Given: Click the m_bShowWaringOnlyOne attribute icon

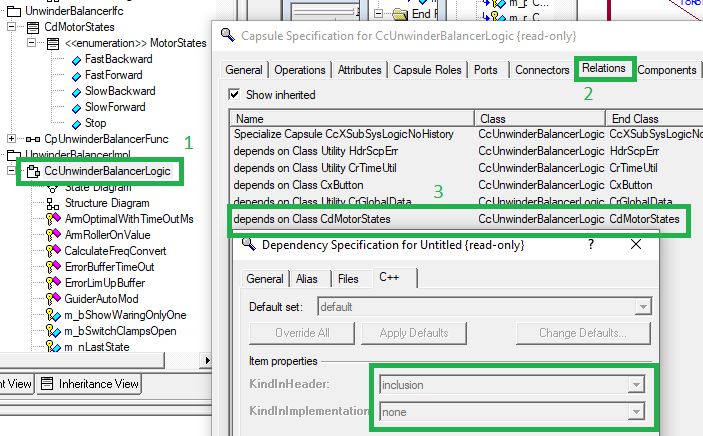Looking at the screenshot, I should (53, 315).
